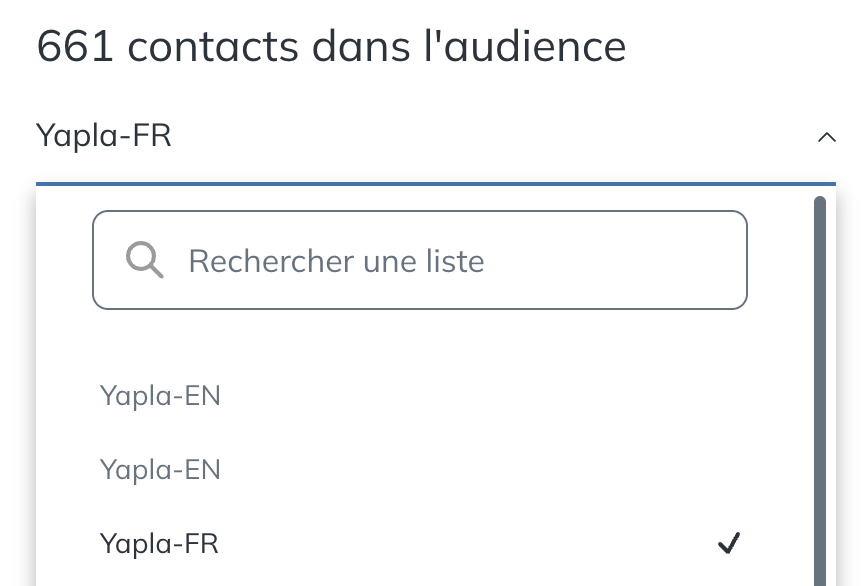Click the top end of the dropdown scrollbar

(820, 204)
